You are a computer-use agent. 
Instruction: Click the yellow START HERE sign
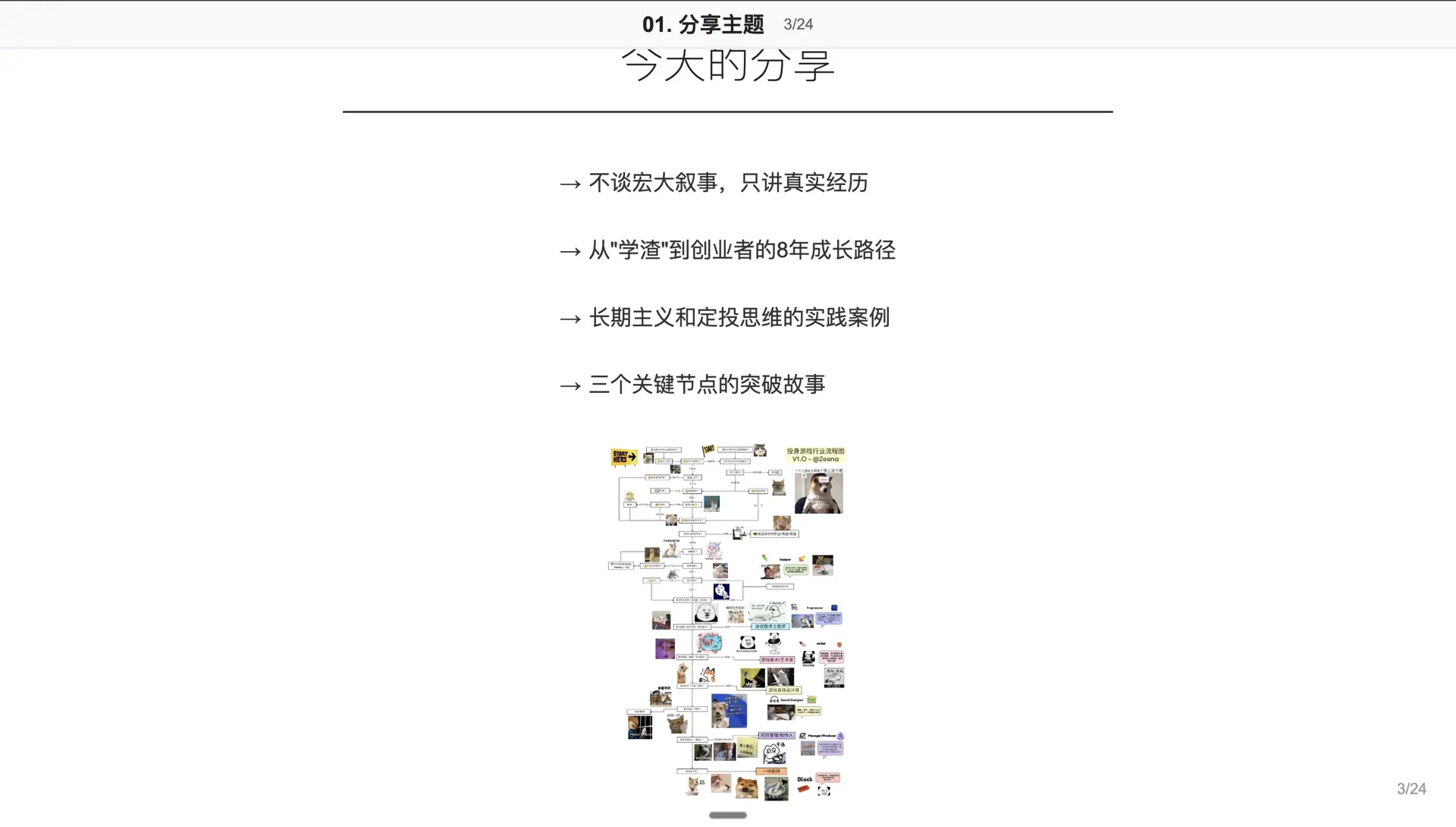coord(623,457)
